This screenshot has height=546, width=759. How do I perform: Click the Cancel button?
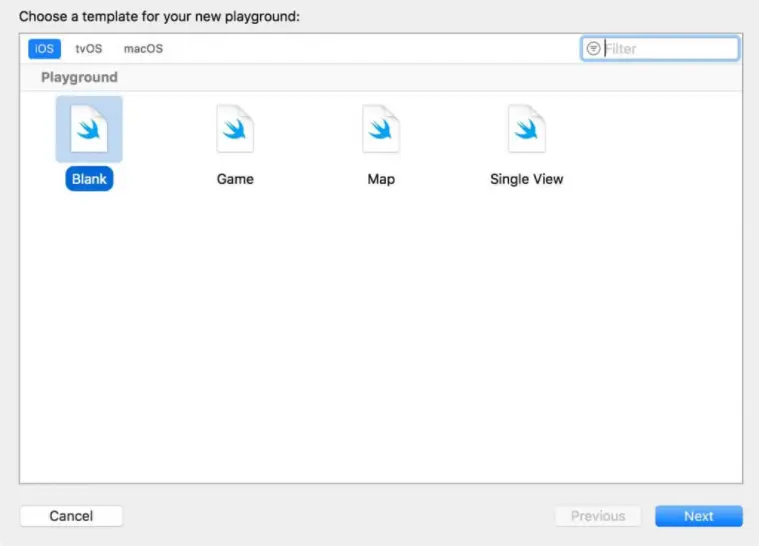point(71,516)
